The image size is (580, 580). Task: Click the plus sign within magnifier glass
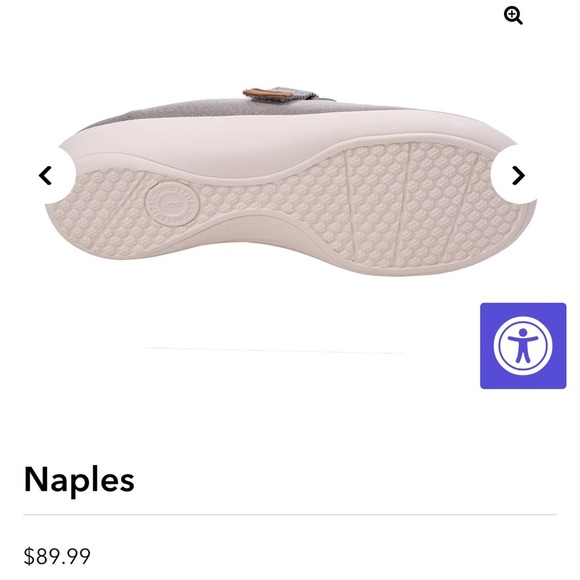point(512,14)
